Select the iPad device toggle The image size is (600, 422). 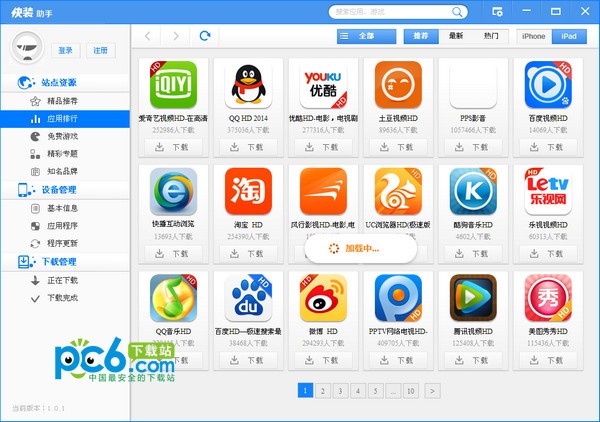[569, 36]
